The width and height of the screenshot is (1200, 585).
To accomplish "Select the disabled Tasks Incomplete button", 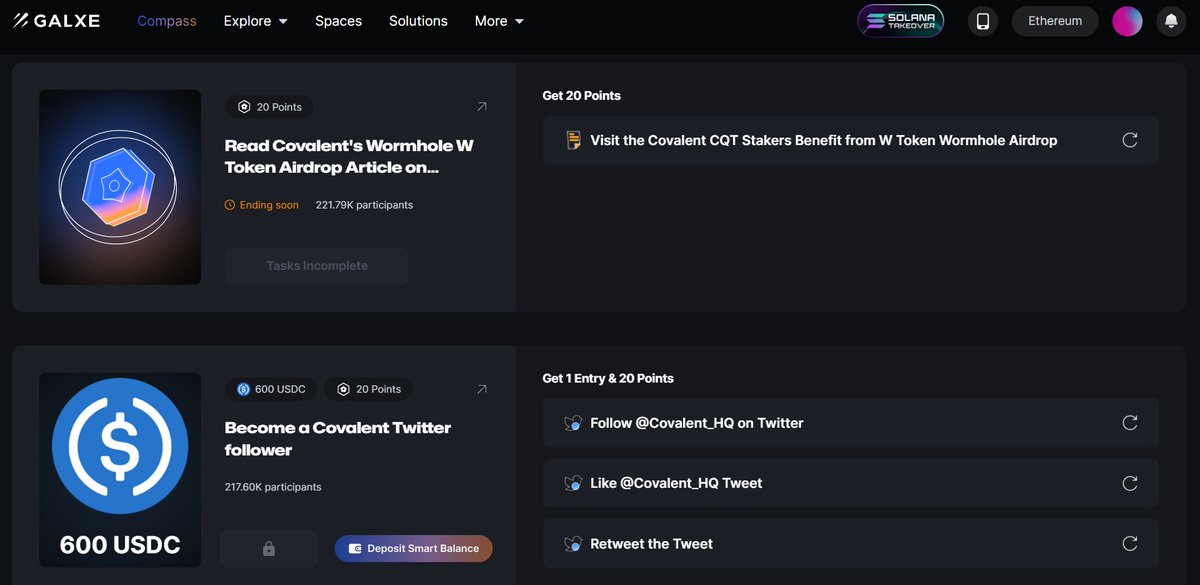I will [317, 266].
